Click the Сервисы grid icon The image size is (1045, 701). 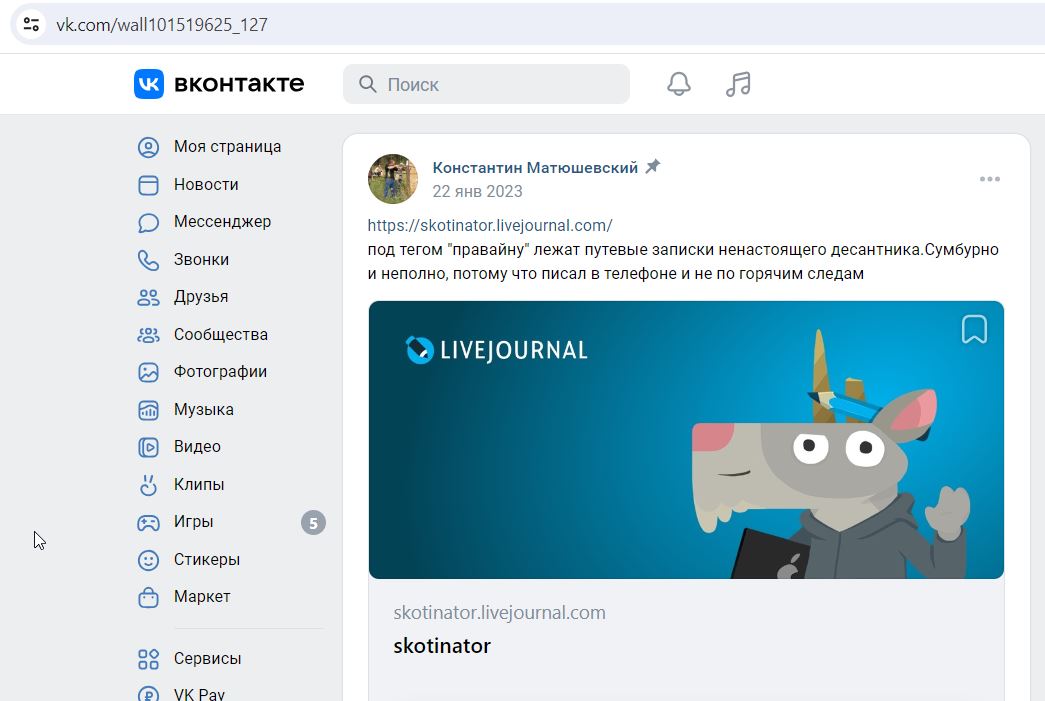click(x=148, y=659)
